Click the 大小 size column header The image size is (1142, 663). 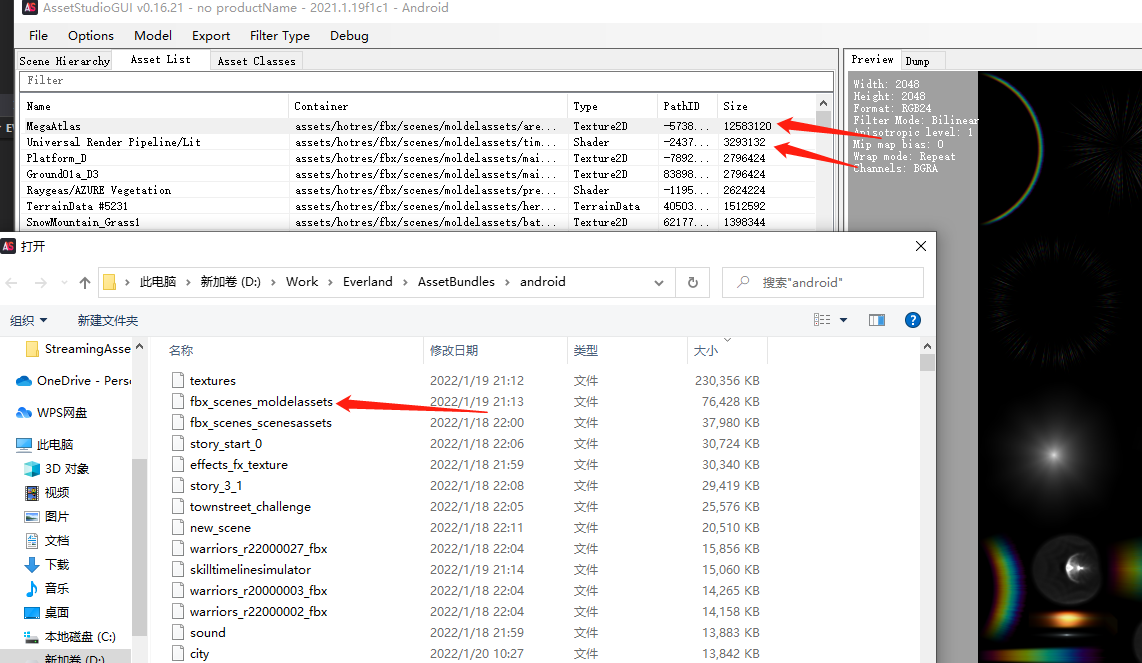pyautogui.click(x=705, y=351)
